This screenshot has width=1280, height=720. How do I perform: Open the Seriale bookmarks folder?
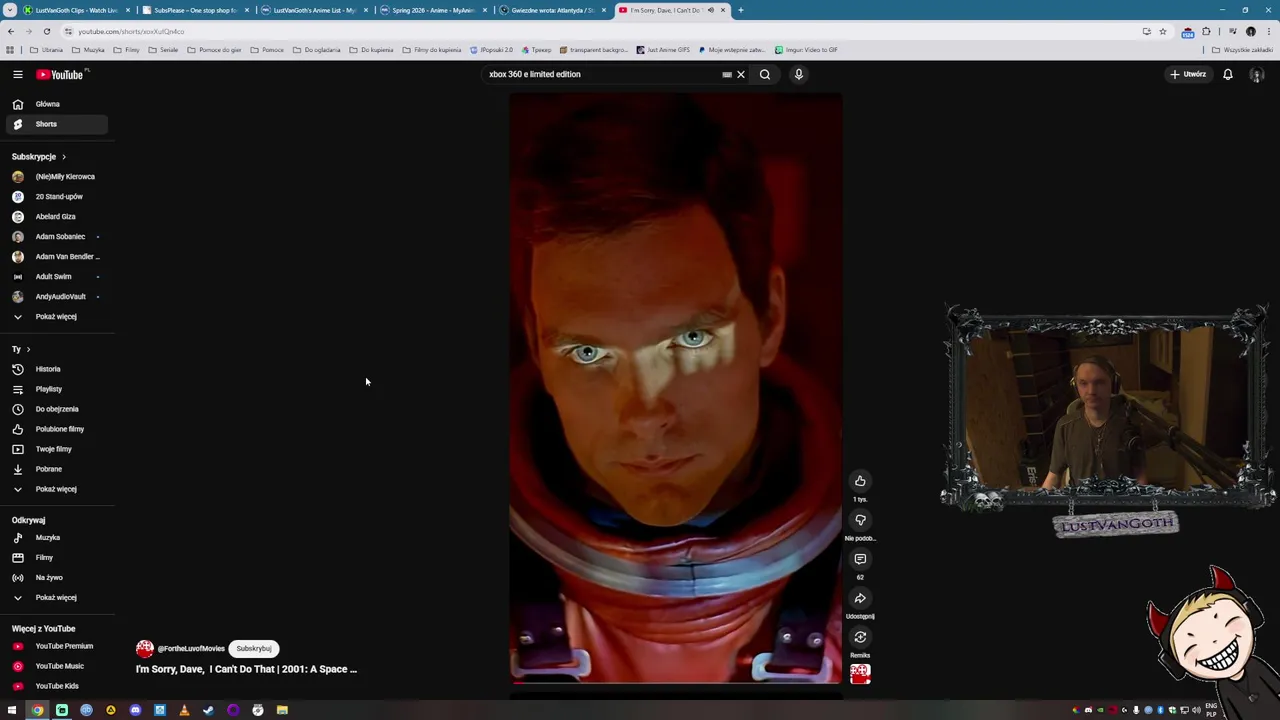pos(163,50)
